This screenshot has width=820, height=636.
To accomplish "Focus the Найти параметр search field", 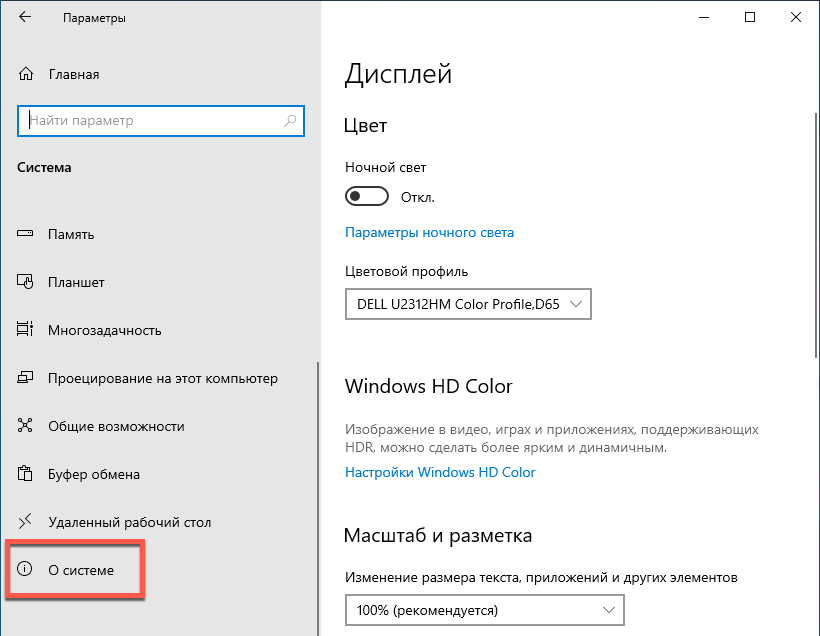I will 161,121.
